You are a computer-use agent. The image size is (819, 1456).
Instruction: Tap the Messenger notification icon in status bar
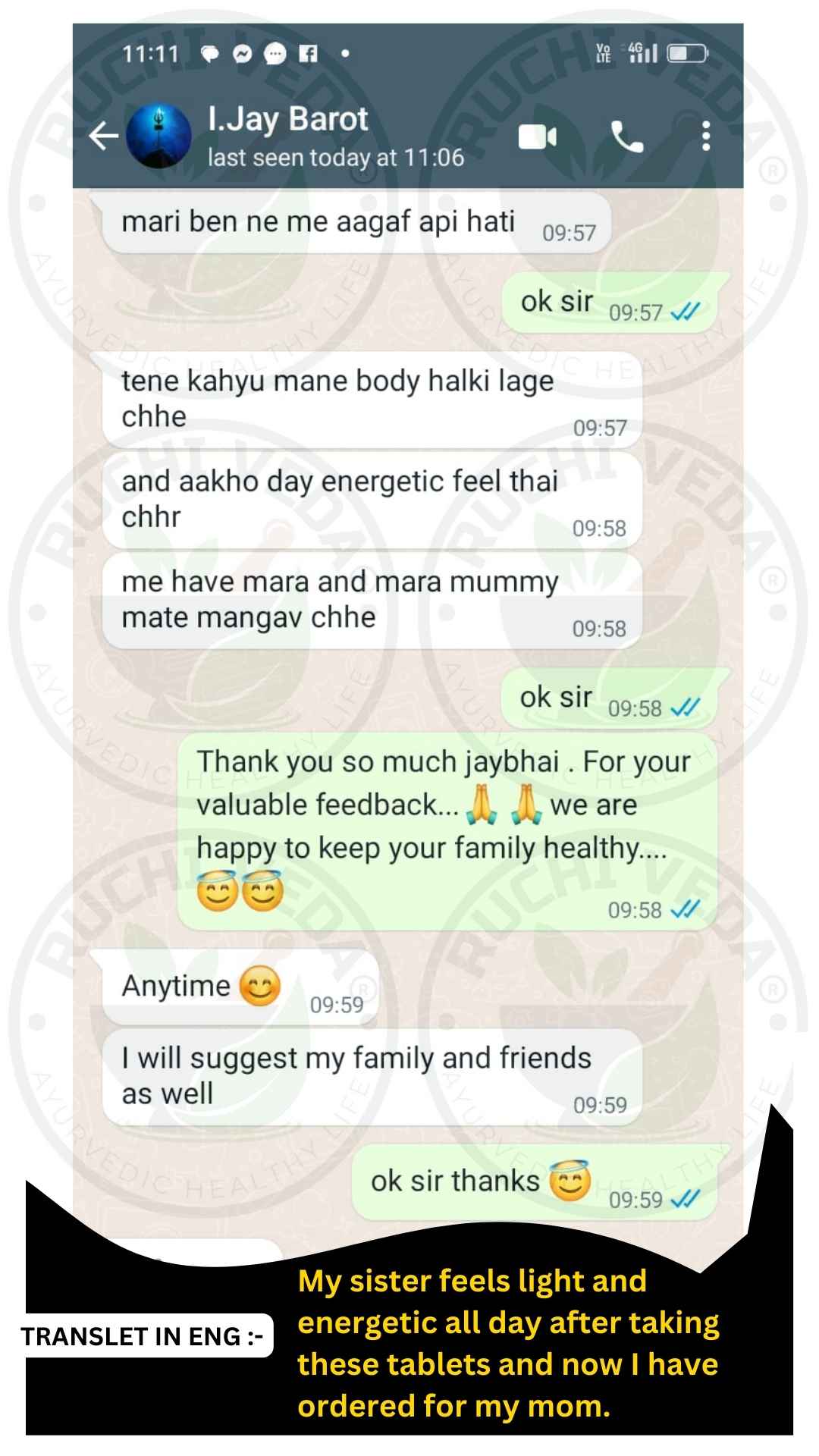(x=243, y=54)
